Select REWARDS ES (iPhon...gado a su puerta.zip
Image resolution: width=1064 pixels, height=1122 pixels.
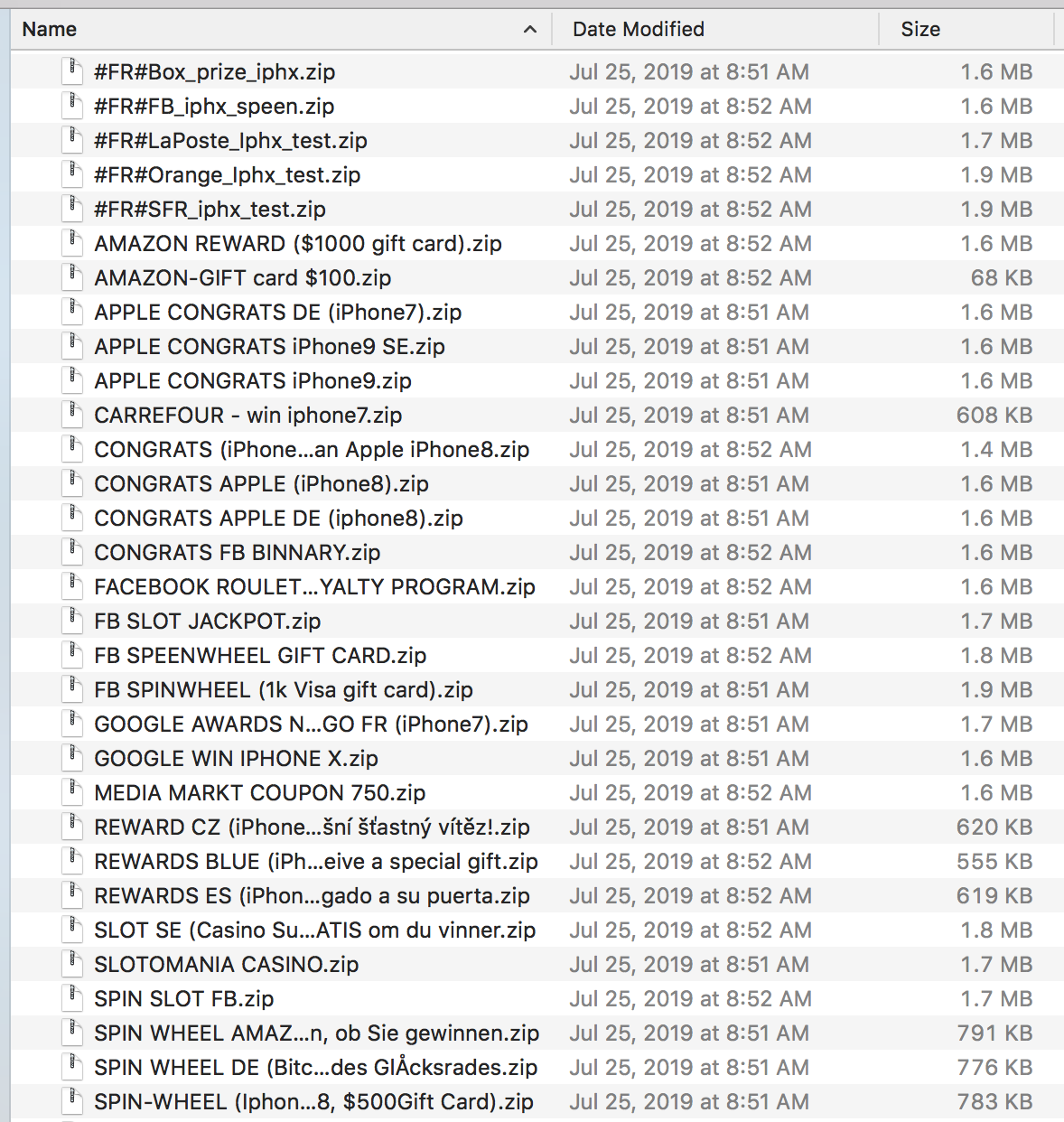pos(312,895)
